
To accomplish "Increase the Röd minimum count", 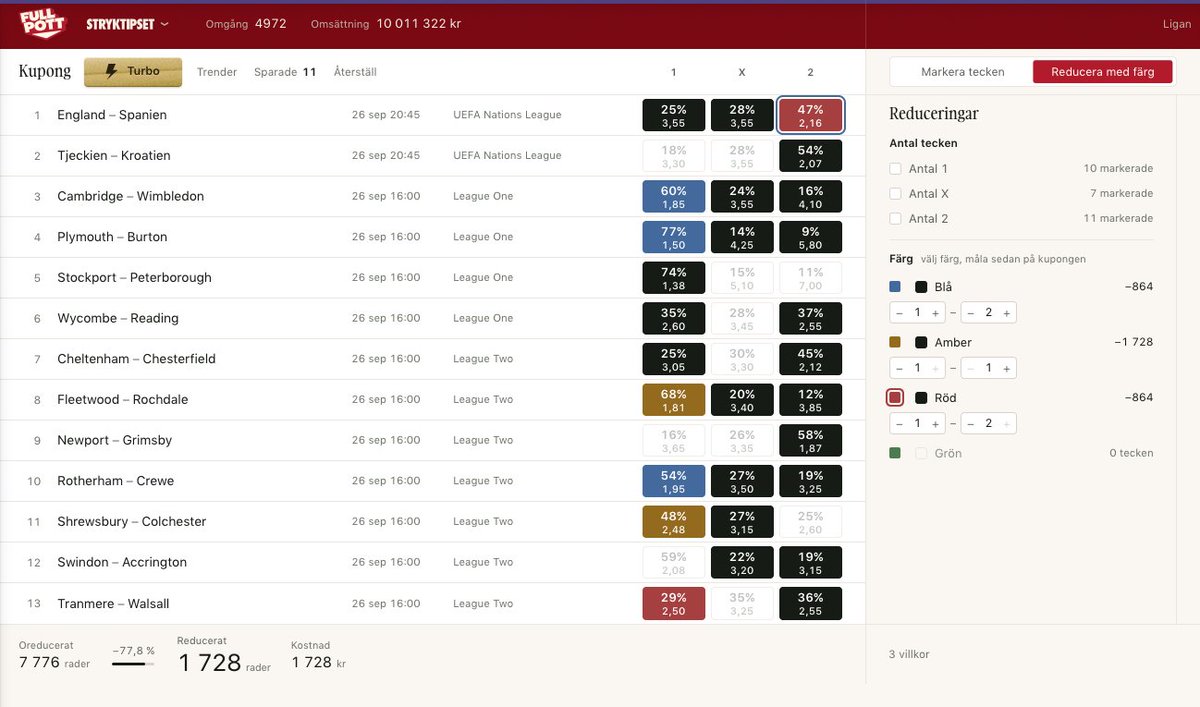I will [935, 424].
